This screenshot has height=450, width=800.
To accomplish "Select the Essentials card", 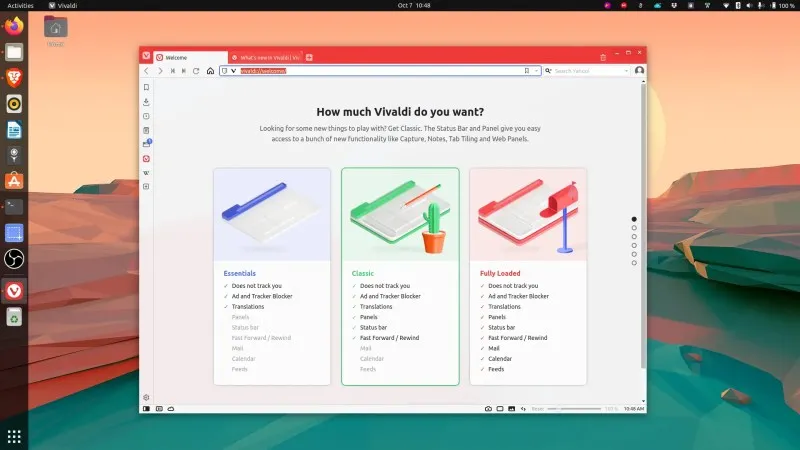I will 272,277.
